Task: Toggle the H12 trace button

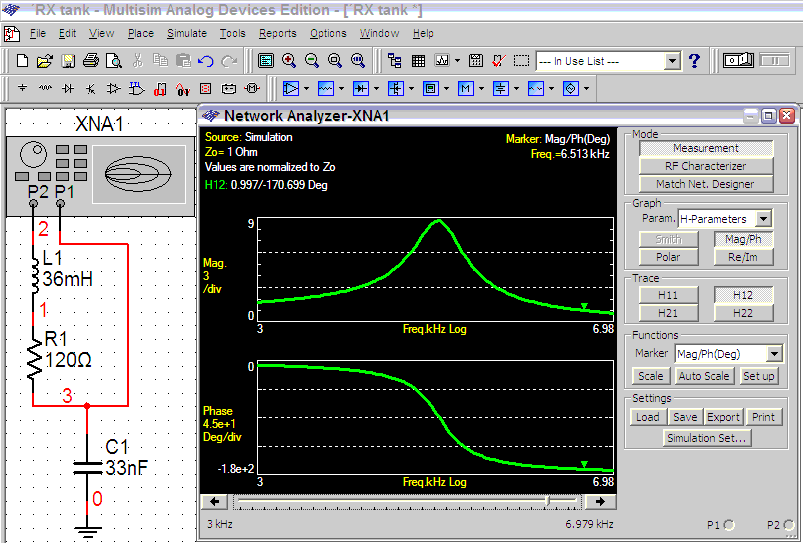Action: [x=743, y=295]
